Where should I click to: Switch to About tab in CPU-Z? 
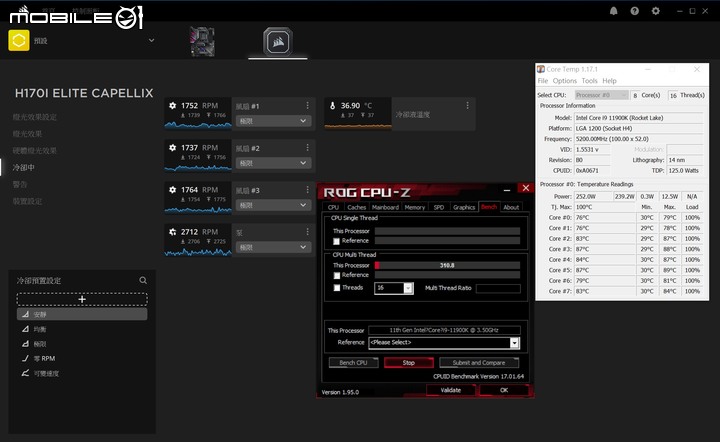pos(511,207)
